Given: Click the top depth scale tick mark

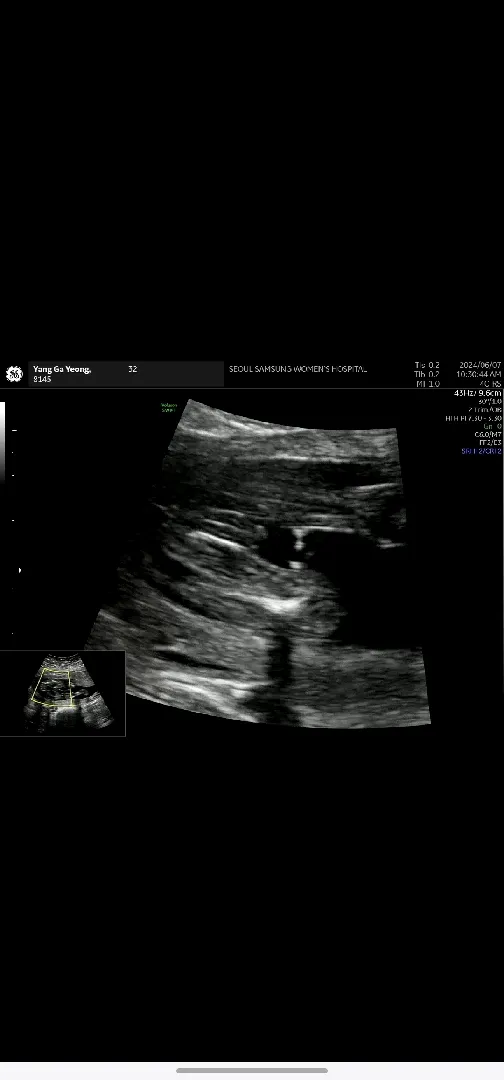Looking at the screenshot, I should point(14,430).
